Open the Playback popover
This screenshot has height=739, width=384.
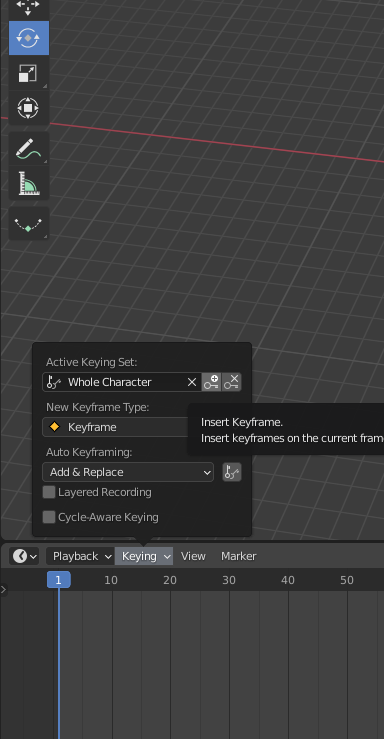coord(80,556)
